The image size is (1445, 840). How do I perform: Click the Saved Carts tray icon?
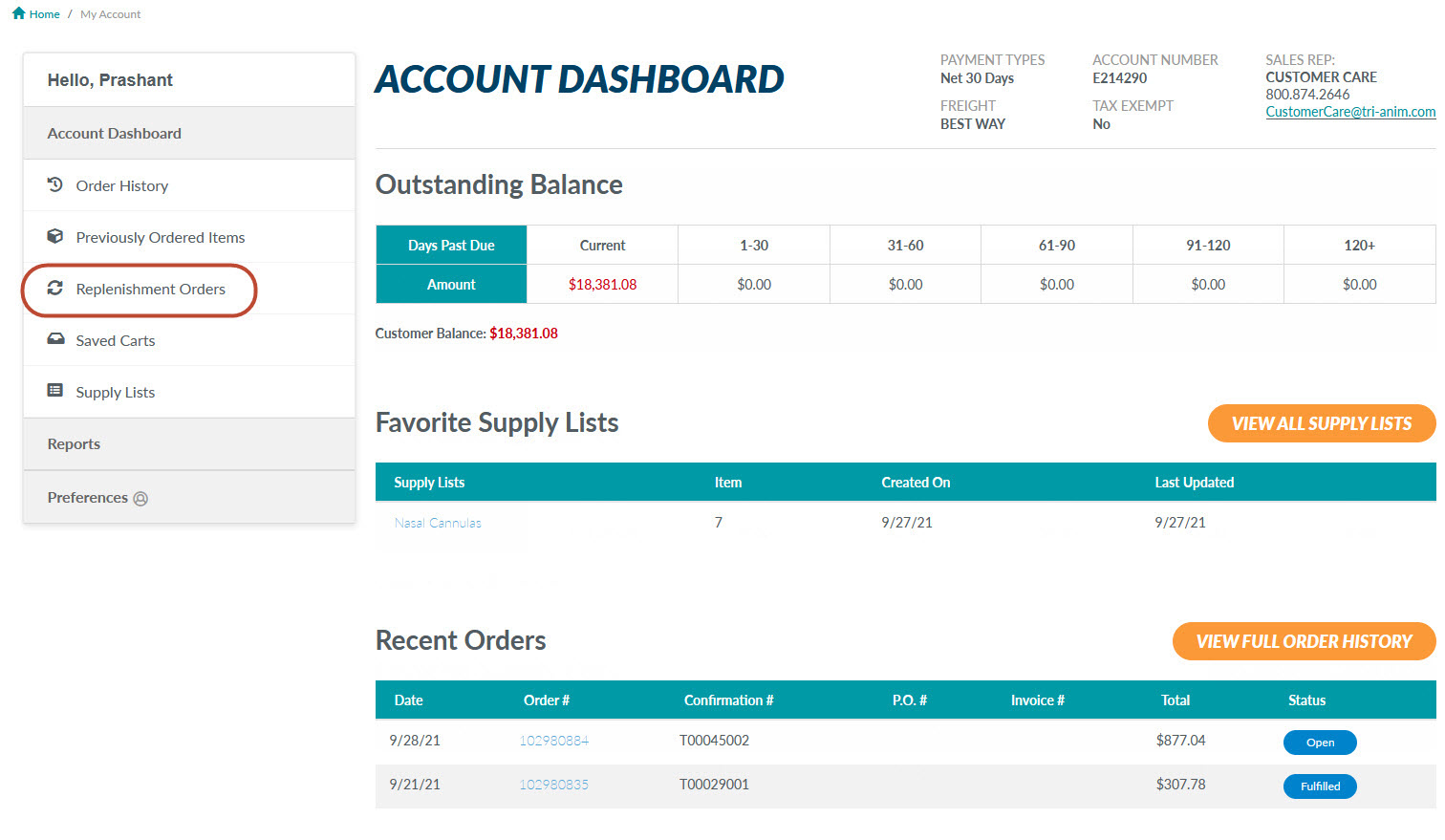55,339
